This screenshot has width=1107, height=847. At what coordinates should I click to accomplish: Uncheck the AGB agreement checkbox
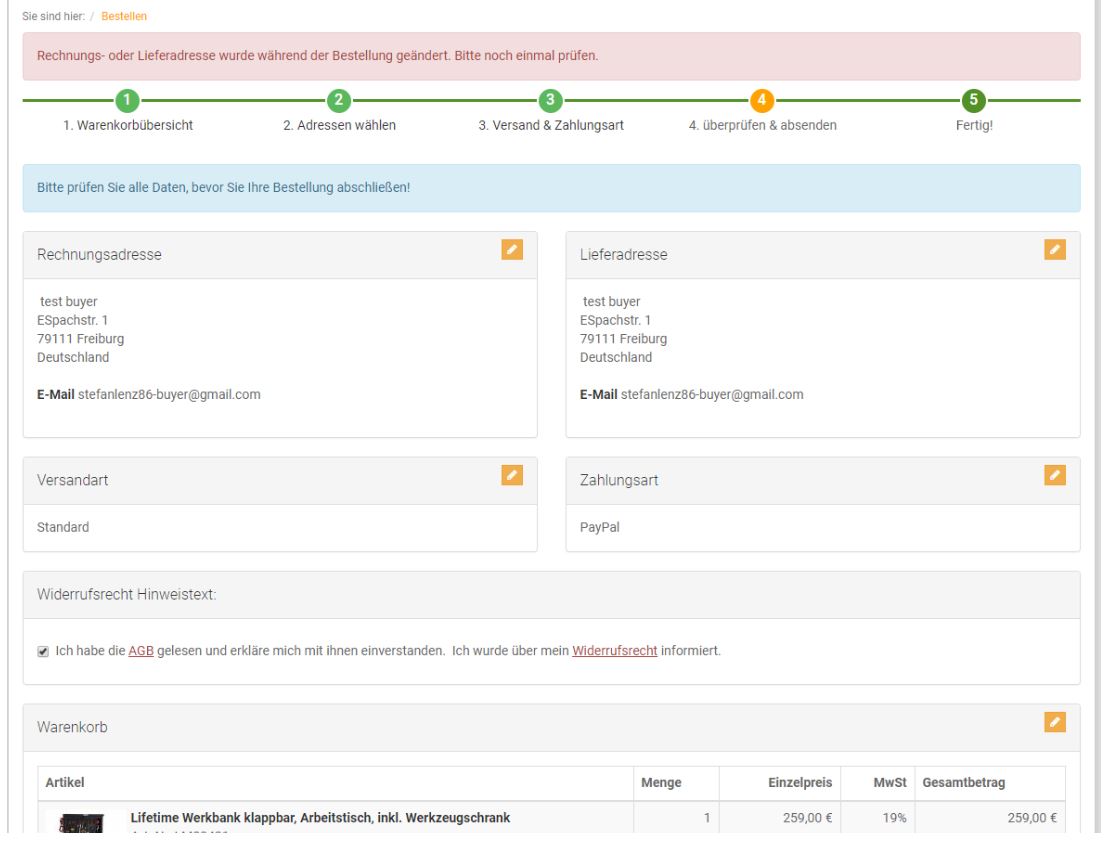(42, 651)
